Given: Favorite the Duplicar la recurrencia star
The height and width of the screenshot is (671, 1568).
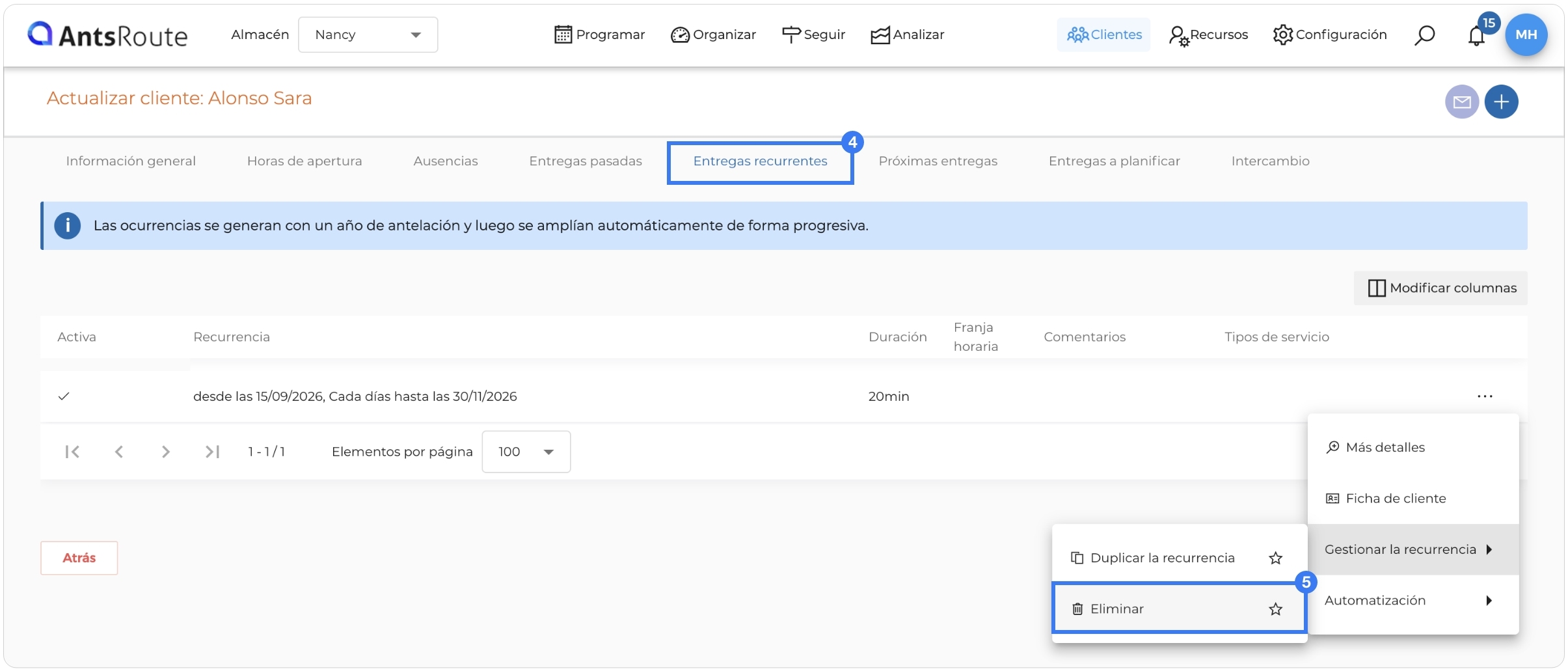Looking at the screenshot, I should [1275, 558].
